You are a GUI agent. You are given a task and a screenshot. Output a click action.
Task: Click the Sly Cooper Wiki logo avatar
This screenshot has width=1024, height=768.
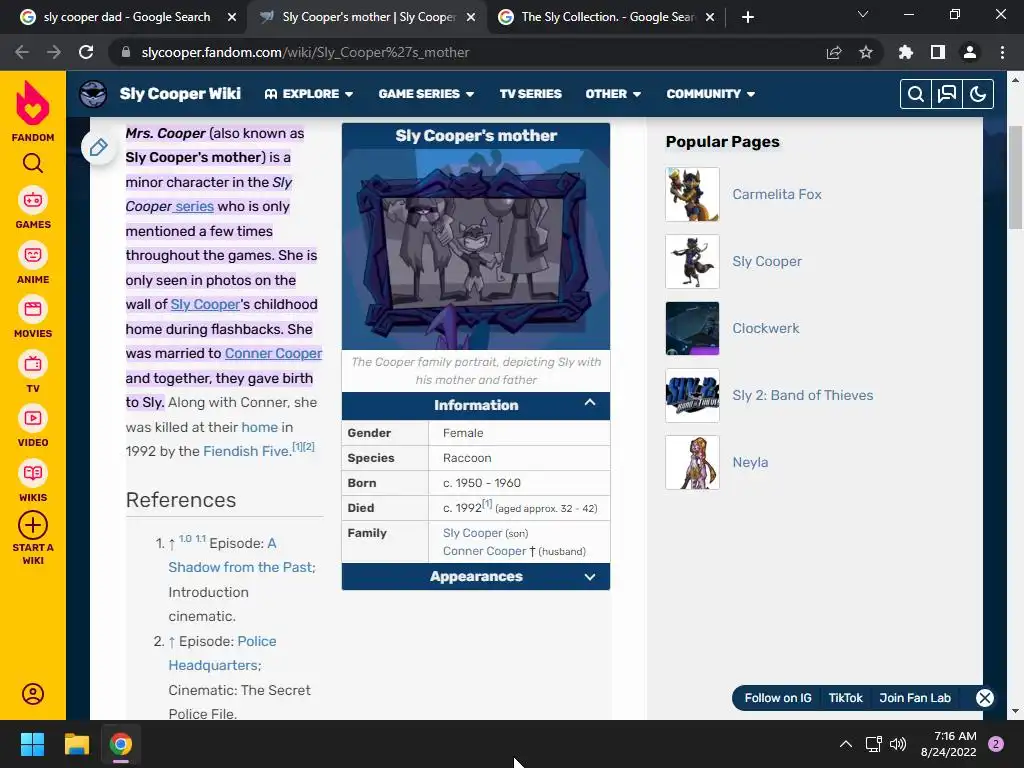93,94
